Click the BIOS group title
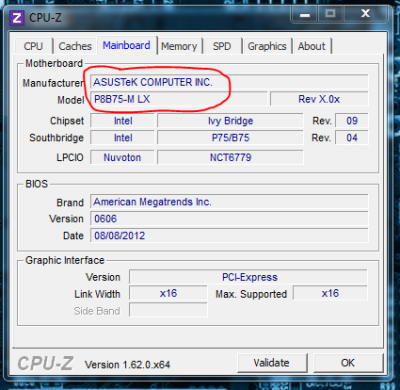Viewport: 400px width, 390px height. tap(37, 184)
